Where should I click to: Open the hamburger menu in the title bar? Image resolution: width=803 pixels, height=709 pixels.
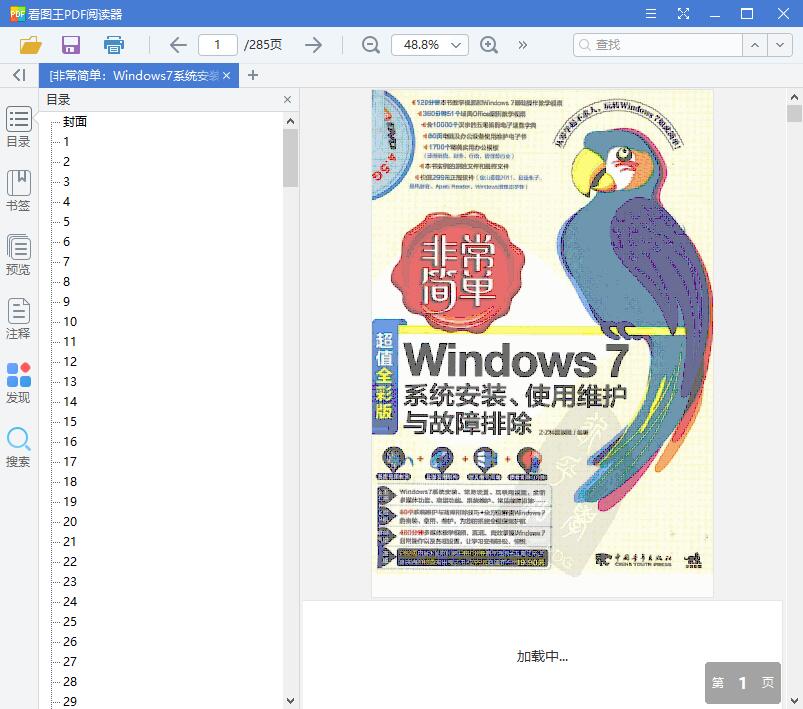[651, 14]
